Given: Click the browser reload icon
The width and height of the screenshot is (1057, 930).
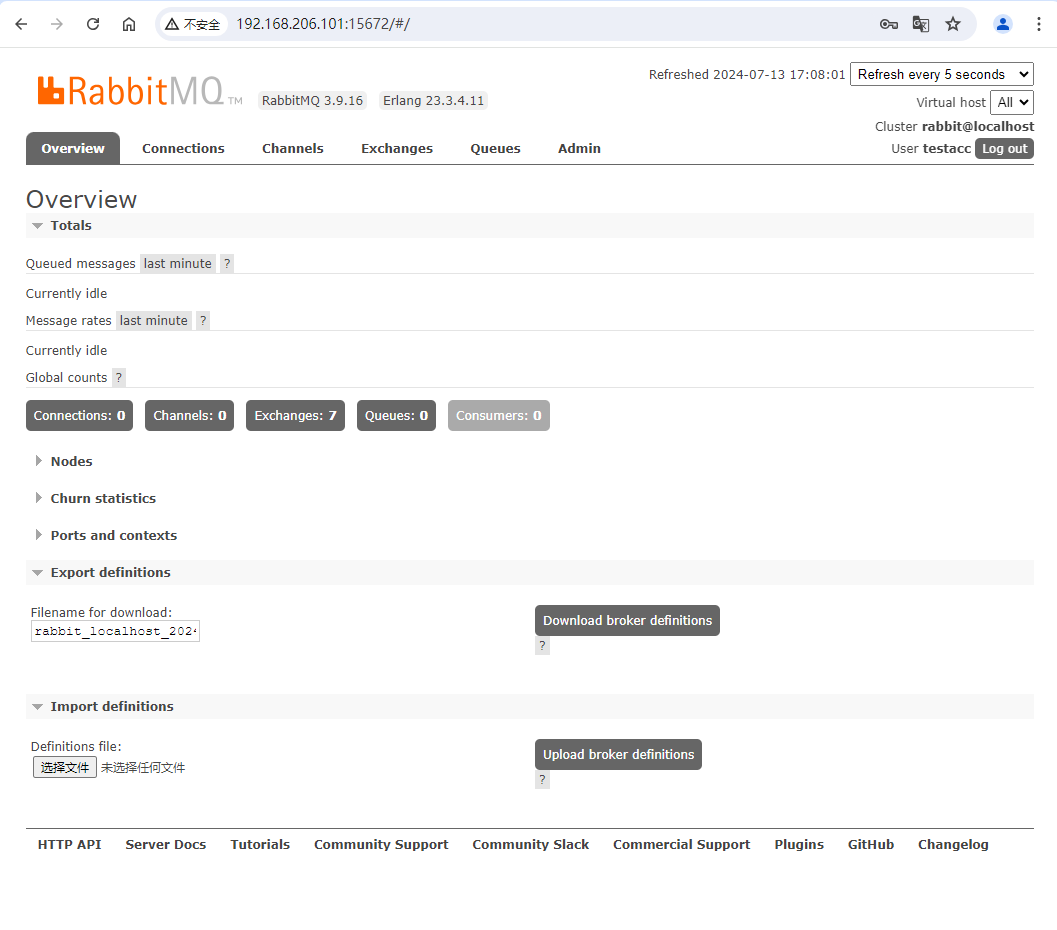Looking at the screenshot, I should coord(93,24).
